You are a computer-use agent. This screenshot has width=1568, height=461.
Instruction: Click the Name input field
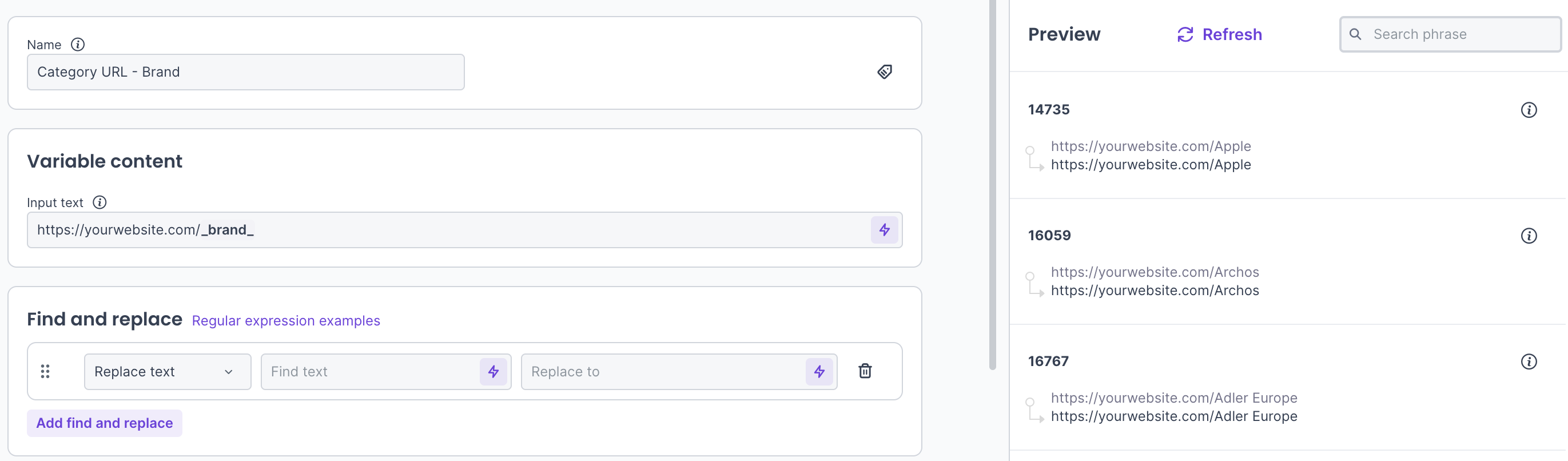[x=245, y=72]
